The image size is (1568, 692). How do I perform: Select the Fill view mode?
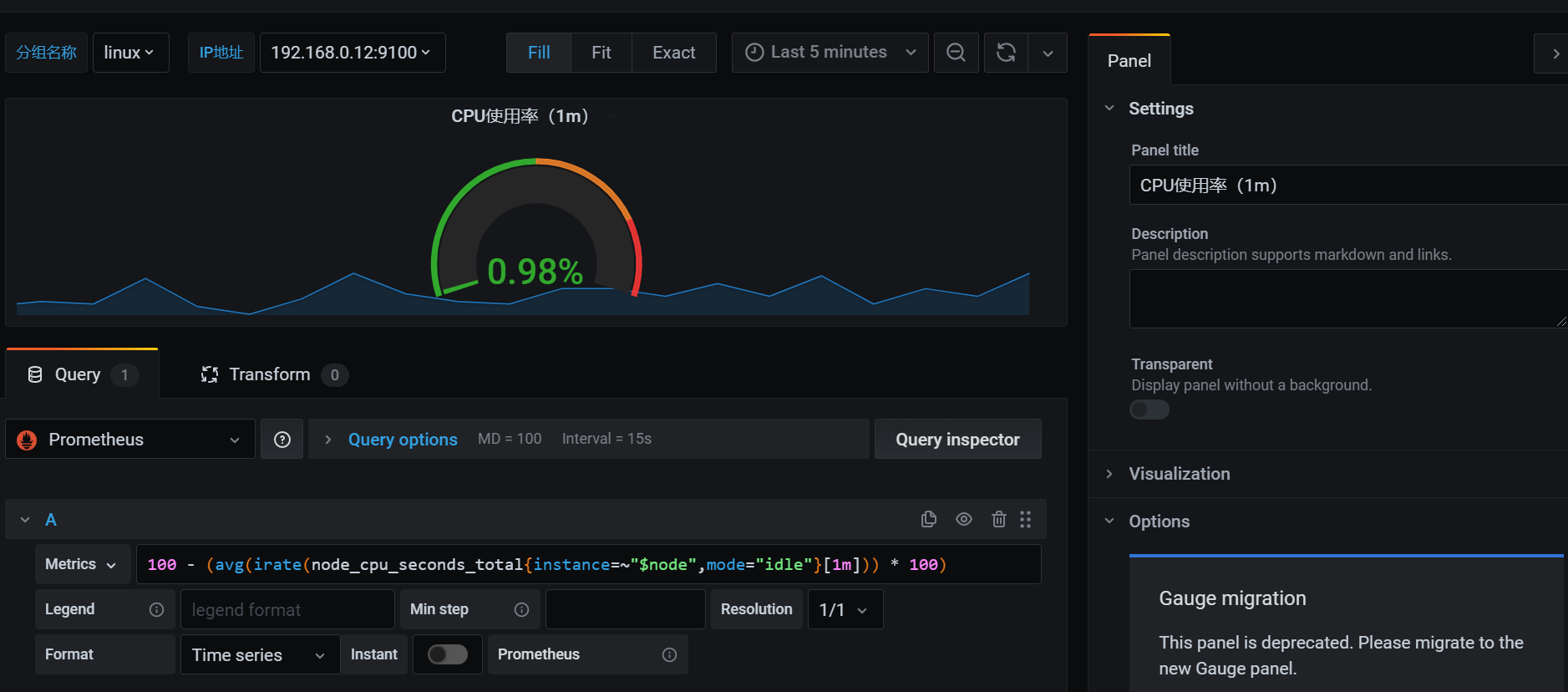(539, 53)
